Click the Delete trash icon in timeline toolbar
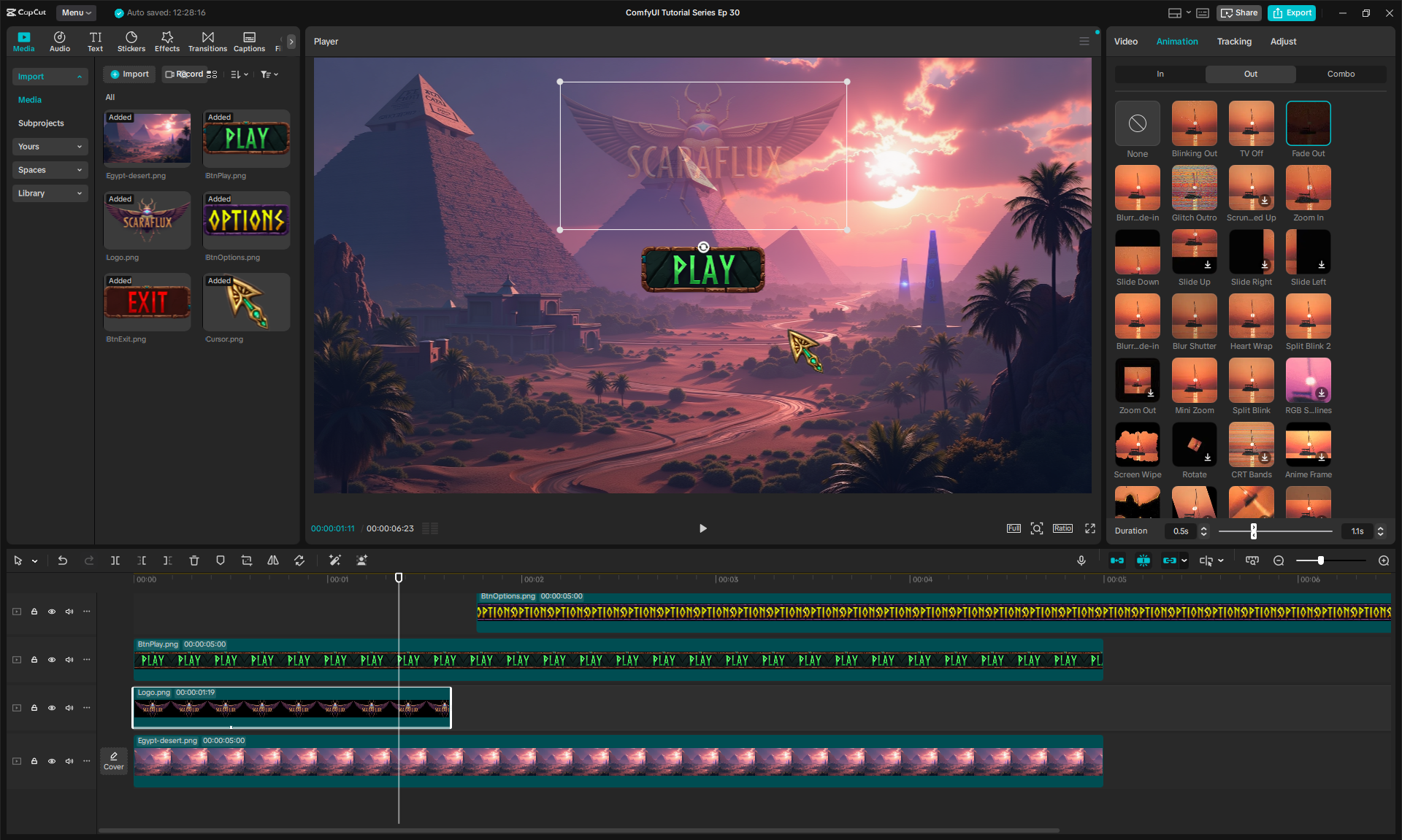1402x840 pixels. (x=194, y=560)
